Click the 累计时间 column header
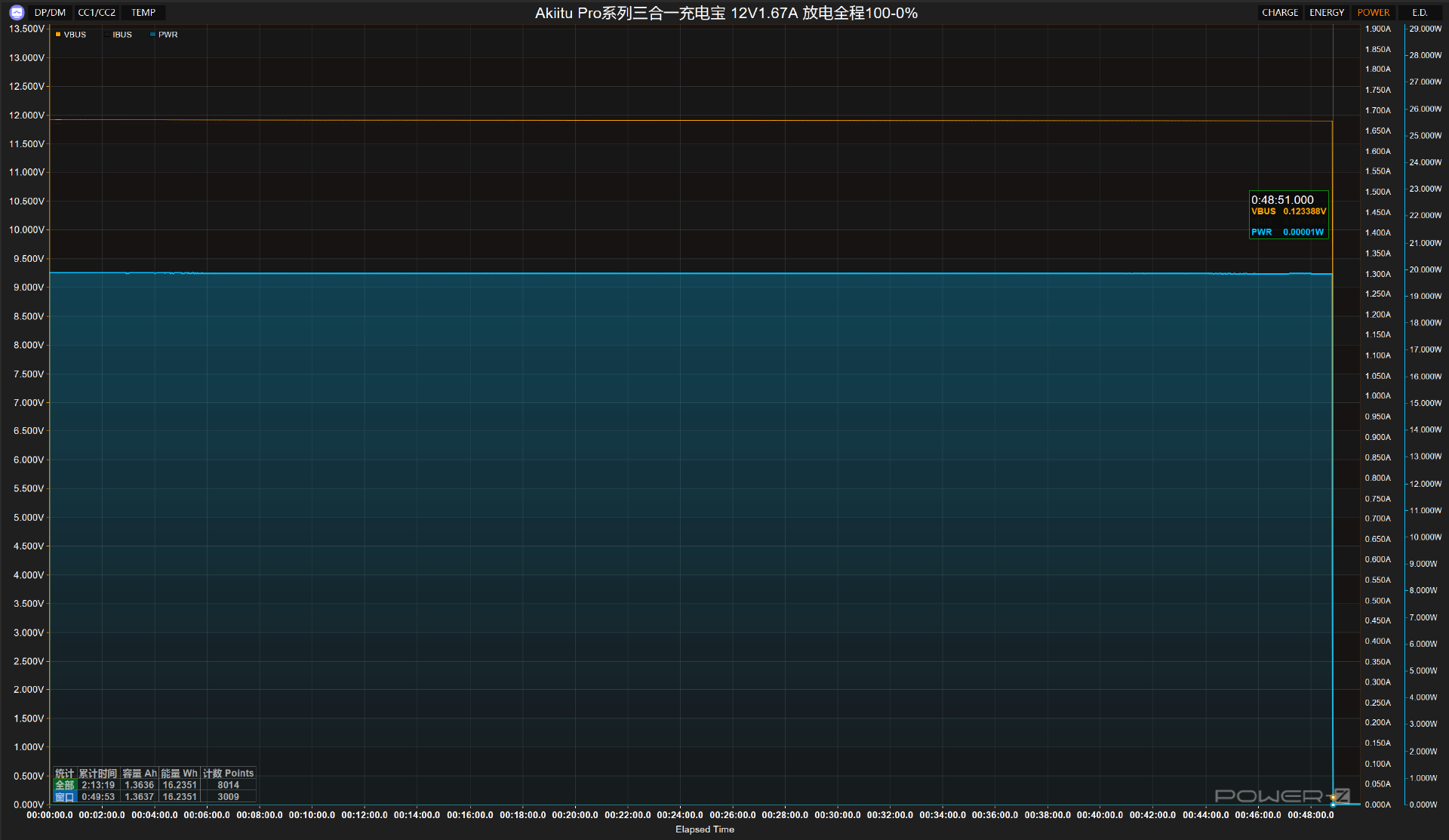This screenshot has height=840, width=1449. click(98, 774)
